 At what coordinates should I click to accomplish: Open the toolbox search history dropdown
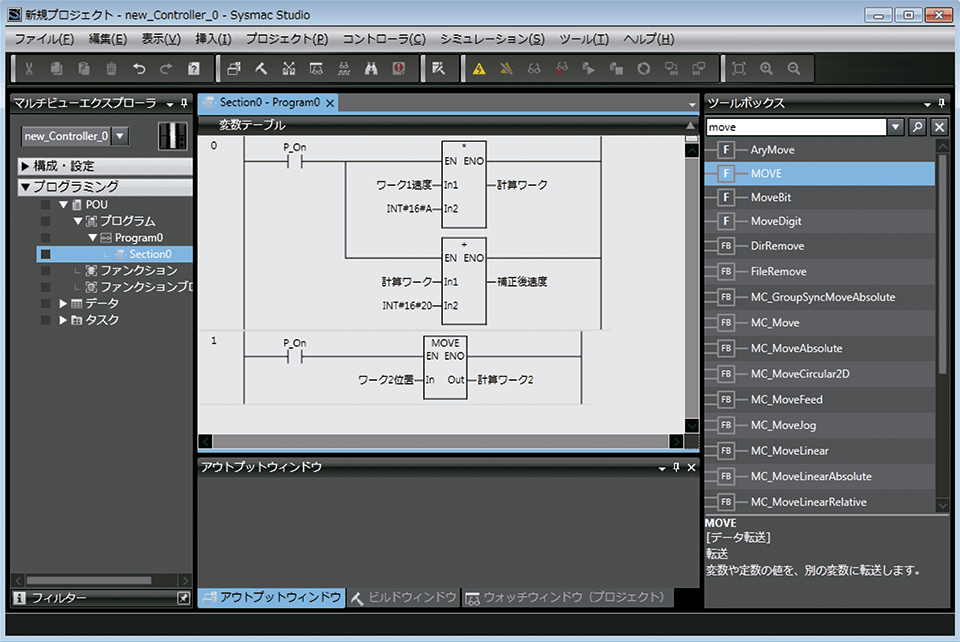click(x=896, y=127)
